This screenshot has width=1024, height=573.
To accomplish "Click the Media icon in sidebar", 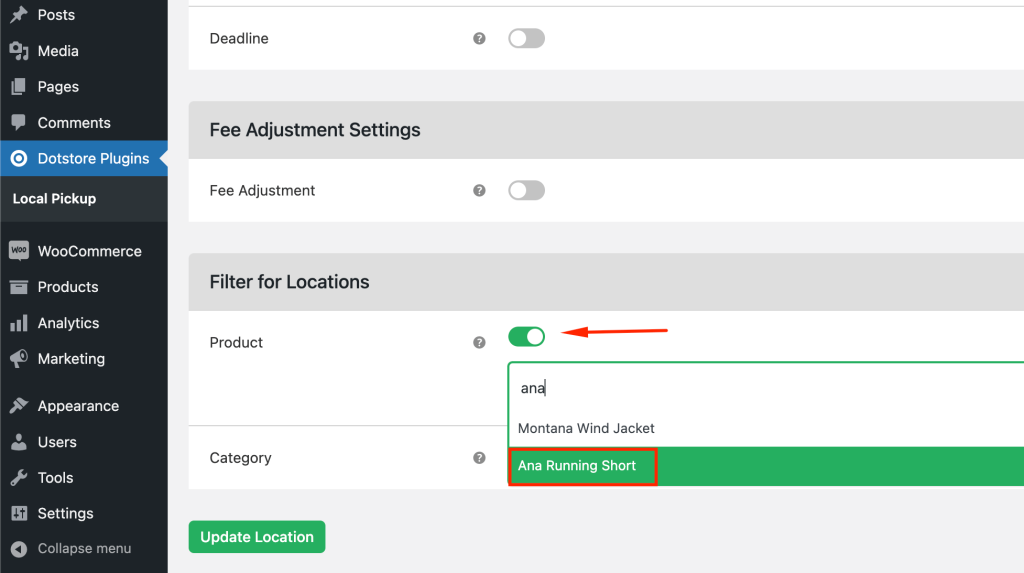I will pos(18,51).
